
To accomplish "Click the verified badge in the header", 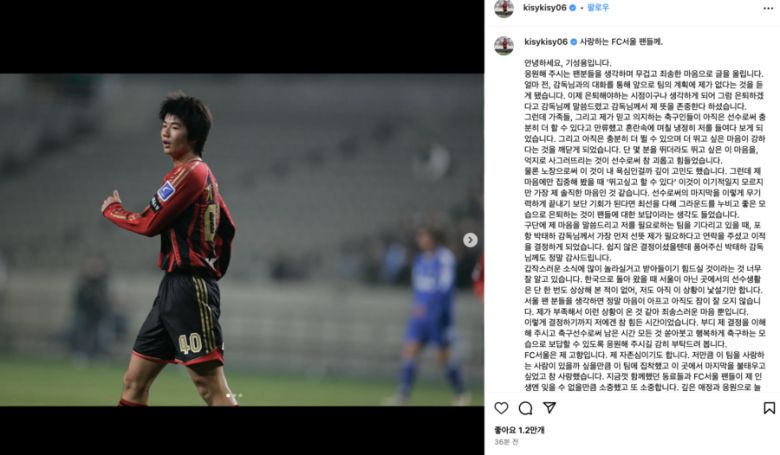I will click(x=573, y=8).
